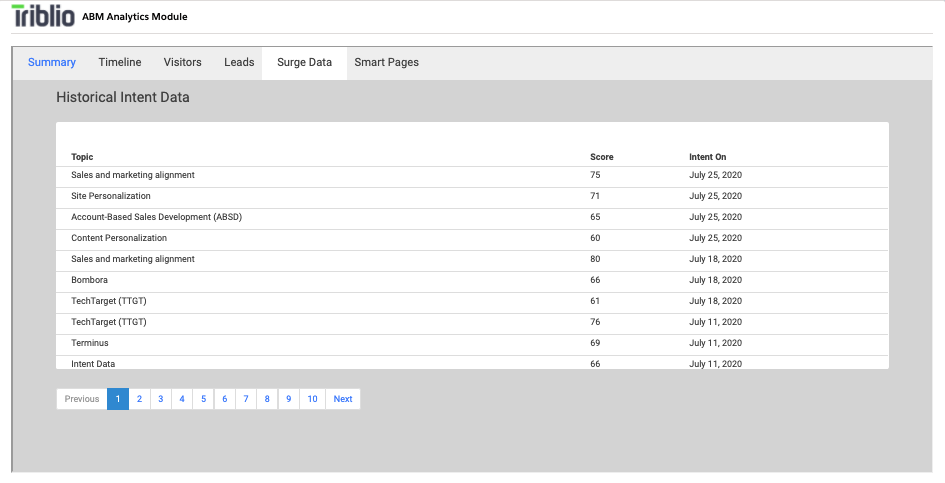
Task: Go to page 3
Action: (160, 399)
